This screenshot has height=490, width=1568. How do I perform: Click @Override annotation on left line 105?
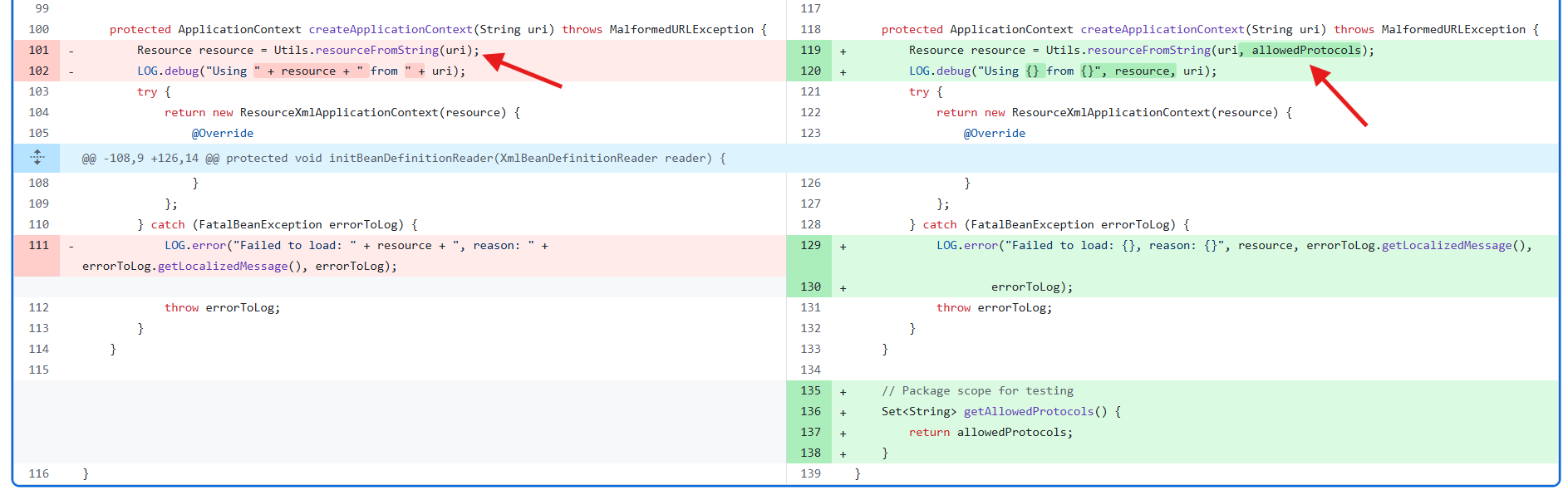[223, 133]
